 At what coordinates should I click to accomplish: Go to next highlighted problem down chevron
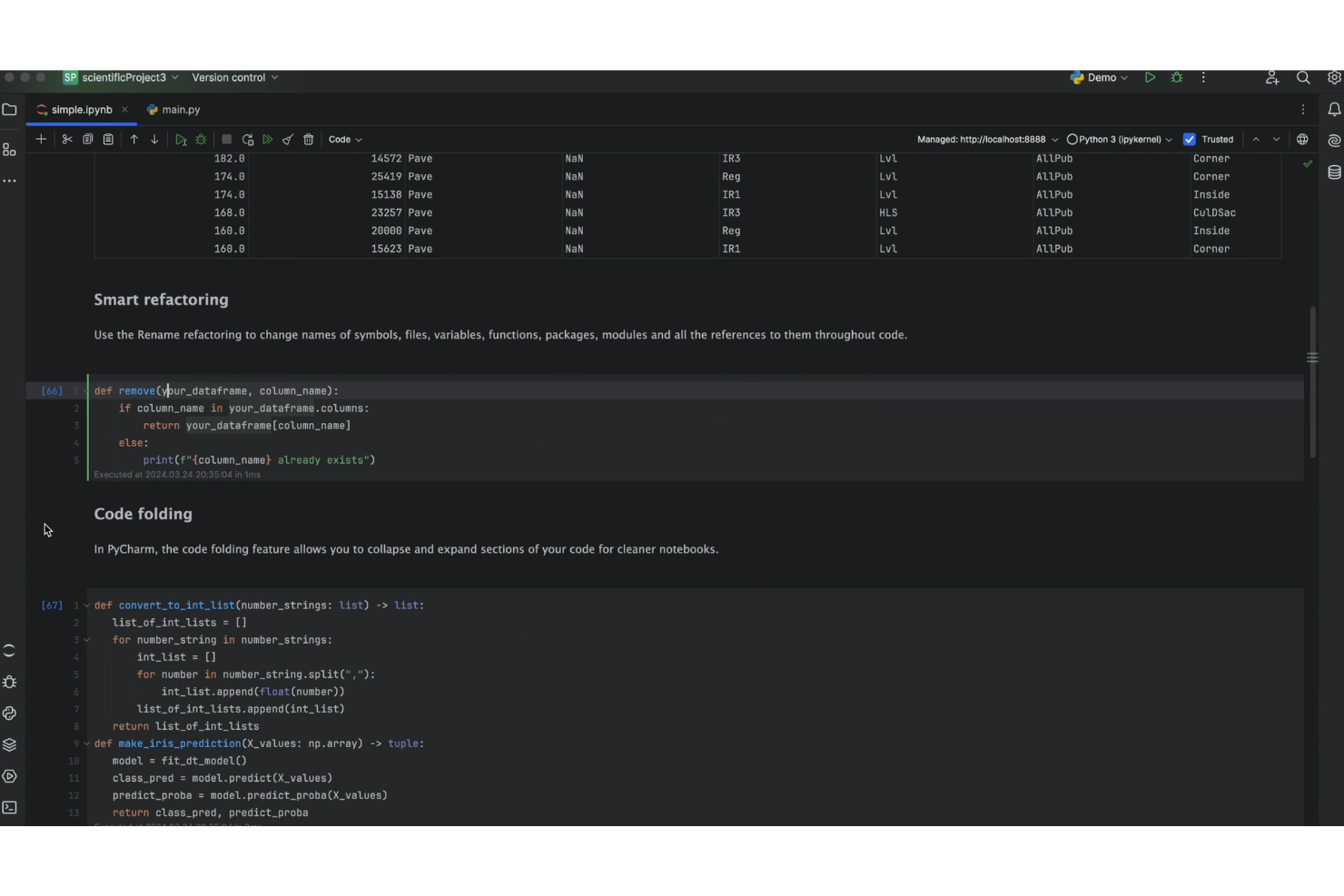(1276, 140)
